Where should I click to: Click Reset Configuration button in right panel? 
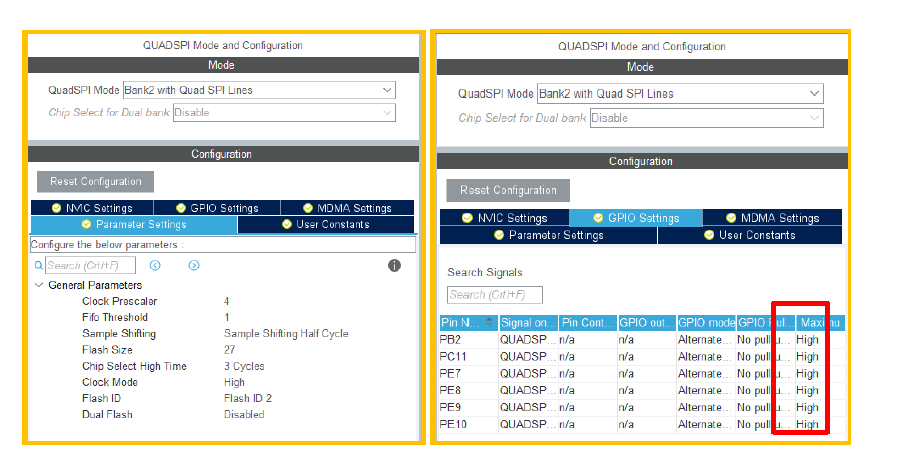[x=508, y=190]
